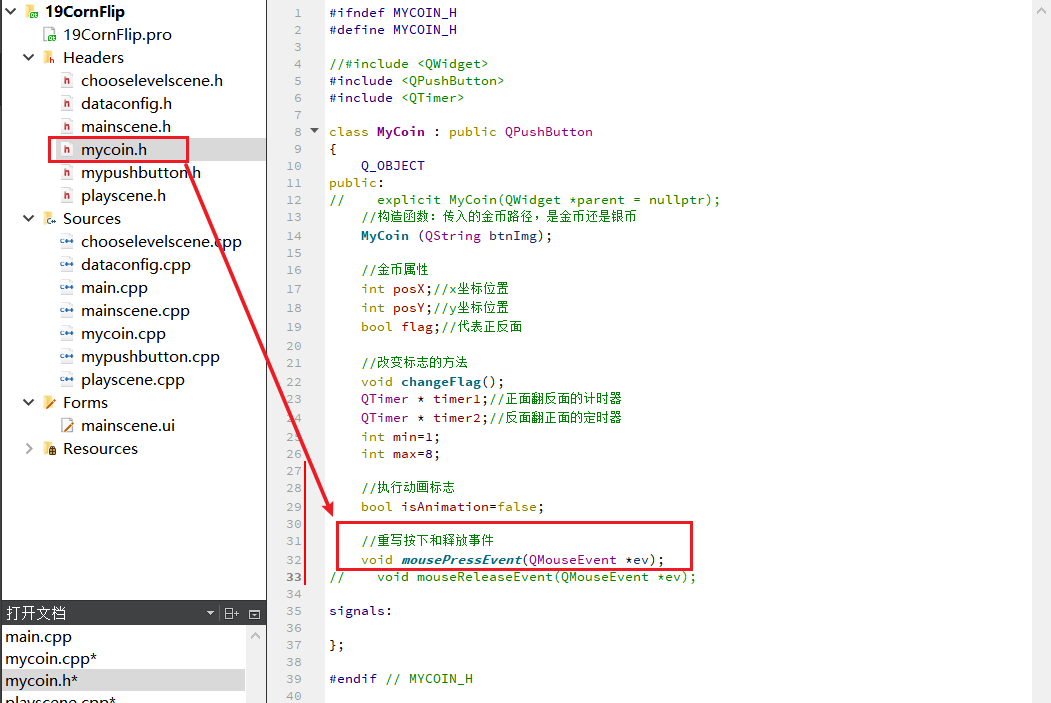Image resolution: width=1051 pixels, height=703 pixels.
Task: Open 19CornFlip.pro project file
Action: pos(117,35)
